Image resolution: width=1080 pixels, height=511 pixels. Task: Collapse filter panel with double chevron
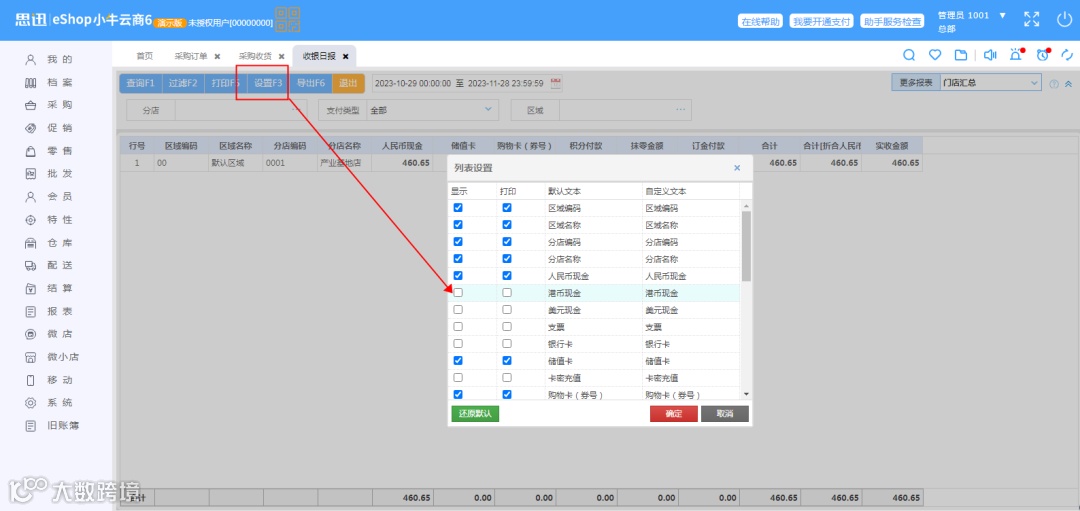1068,84
